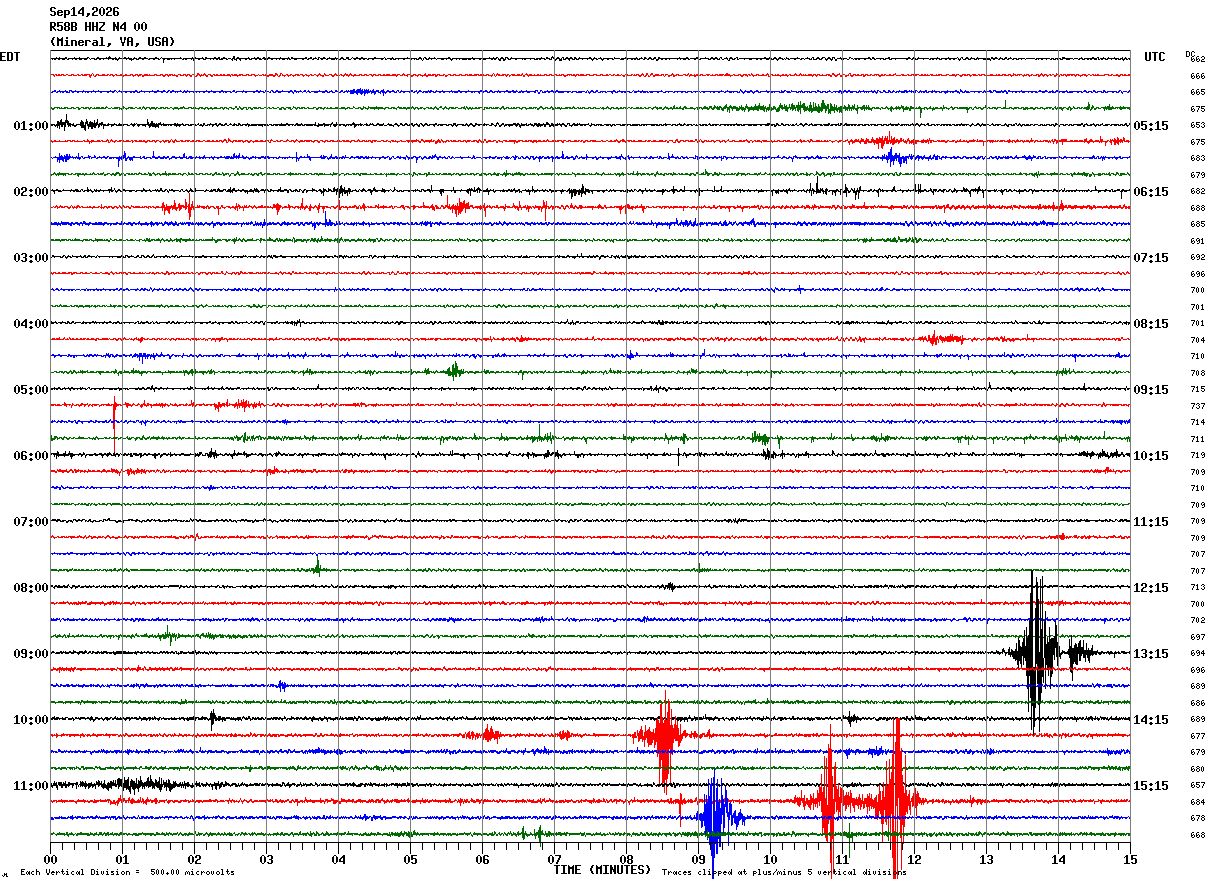Select the 11:00 EDT time label

(30, 786)
